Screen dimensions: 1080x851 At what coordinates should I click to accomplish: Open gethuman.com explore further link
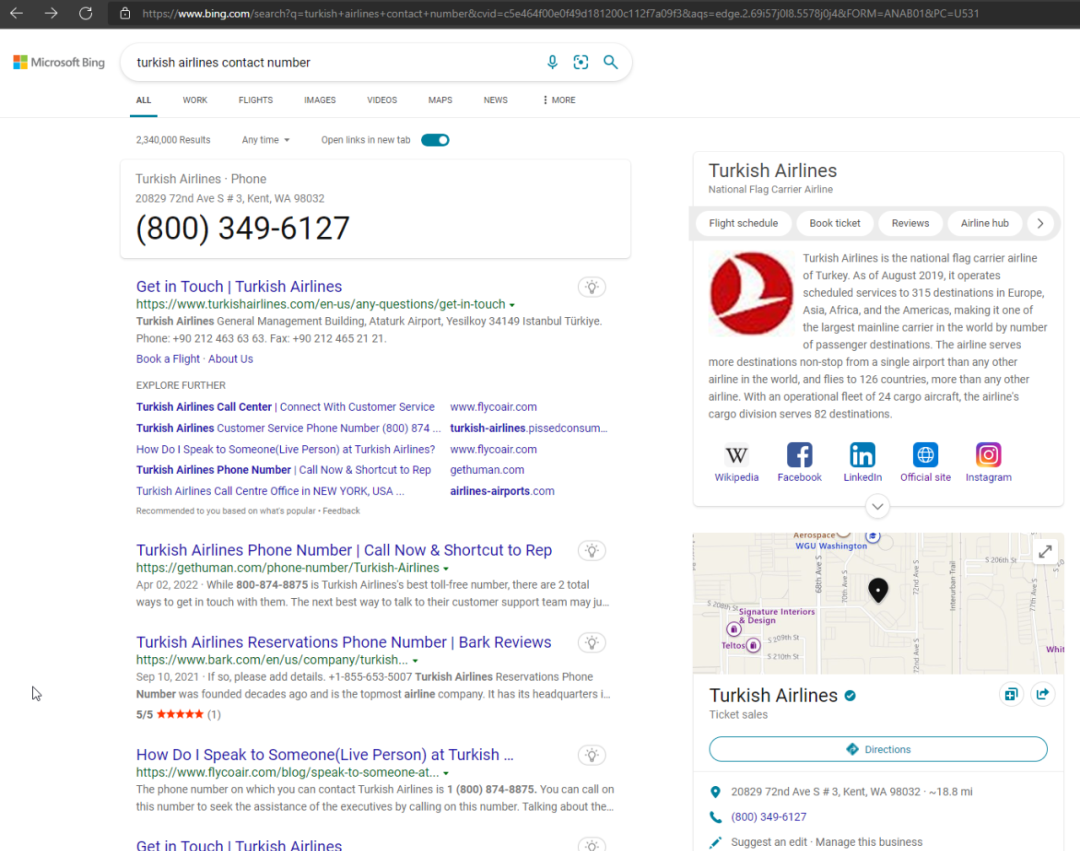(487, 470)
